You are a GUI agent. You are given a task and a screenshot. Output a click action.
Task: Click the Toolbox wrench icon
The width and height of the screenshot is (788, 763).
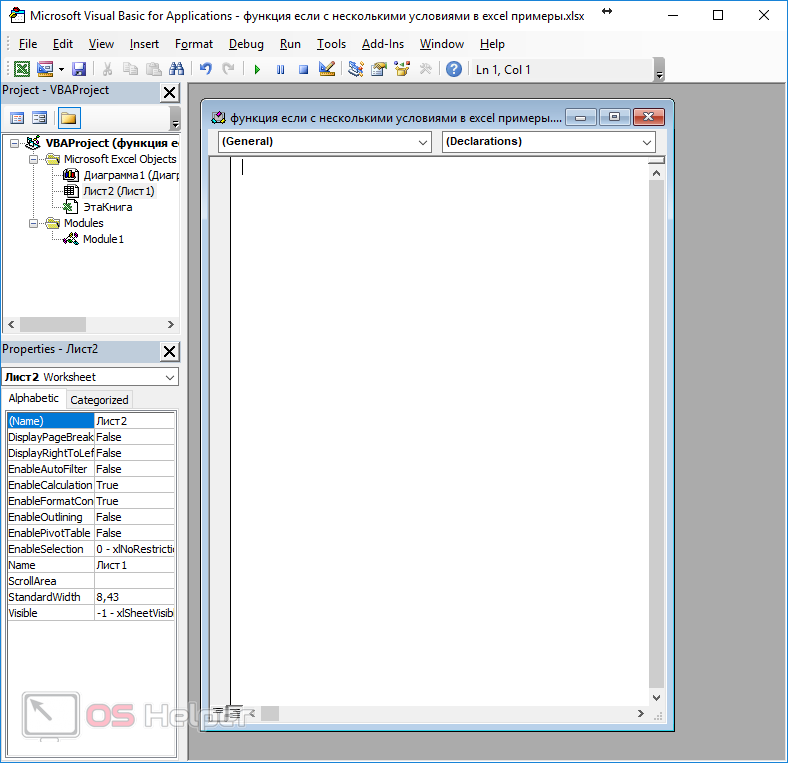tap(425, 69)
